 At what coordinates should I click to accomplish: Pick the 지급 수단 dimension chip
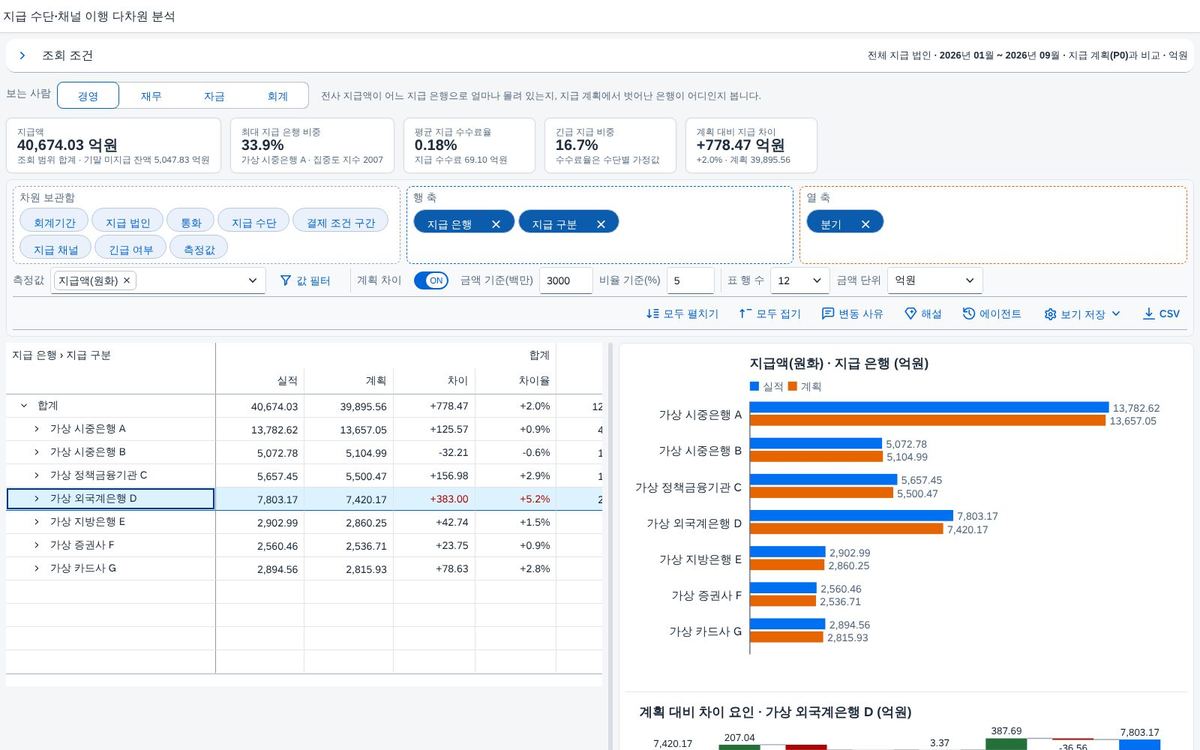pos(253,222)
